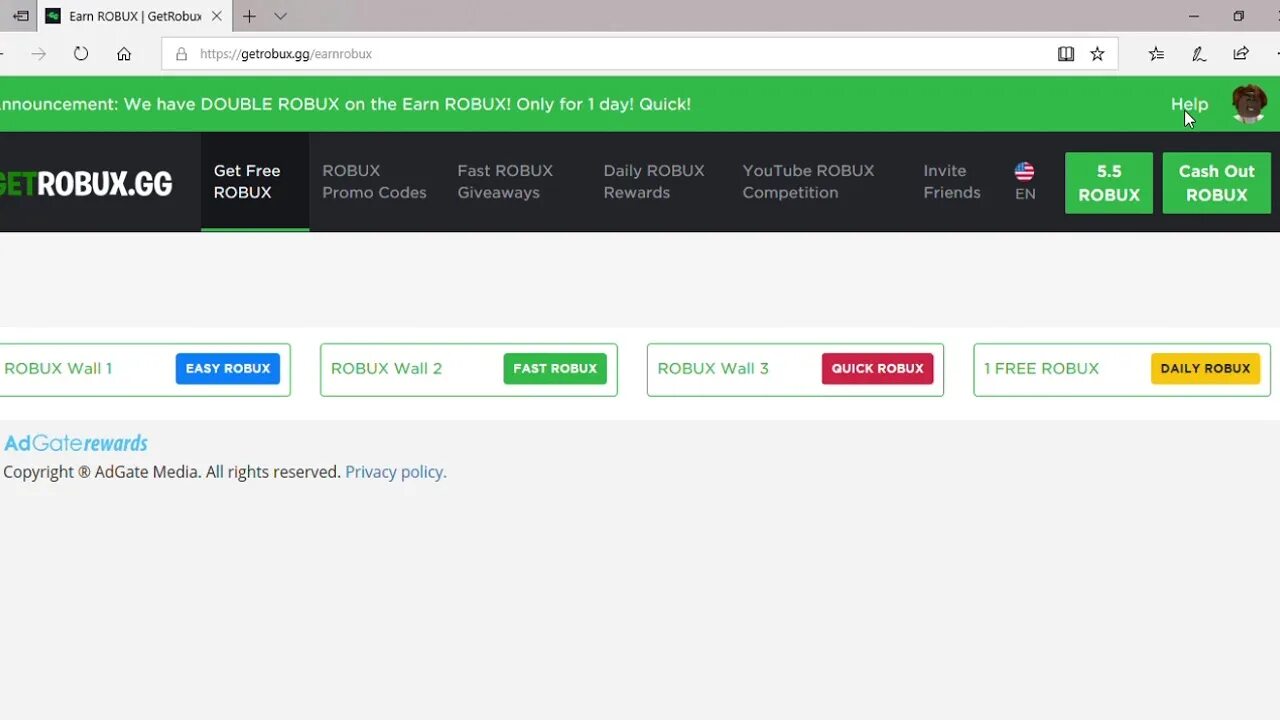The height and width of the screenshot is (720, 1280).
Task: Set tabs aside icon
Action: [x=20, y=16]
